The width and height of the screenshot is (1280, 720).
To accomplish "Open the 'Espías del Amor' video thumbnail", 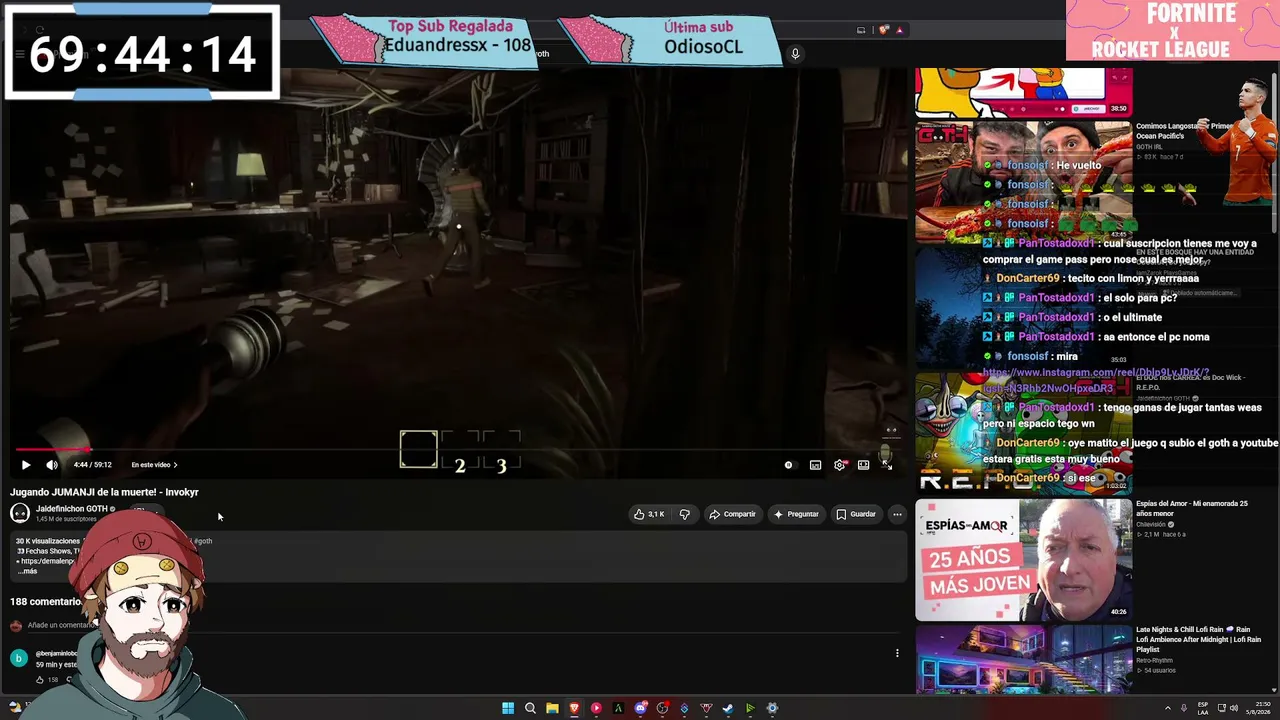I will [x=1023, y=559].
